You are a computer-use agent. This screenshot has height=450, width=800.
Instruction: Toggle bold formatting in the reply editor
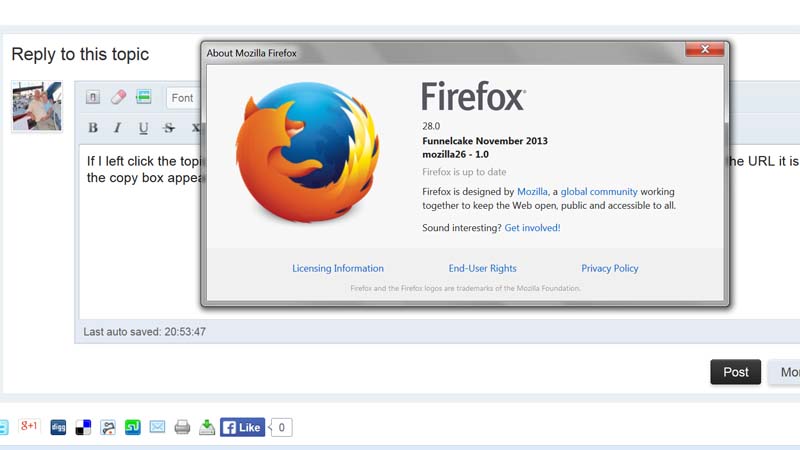click(93, 128)
